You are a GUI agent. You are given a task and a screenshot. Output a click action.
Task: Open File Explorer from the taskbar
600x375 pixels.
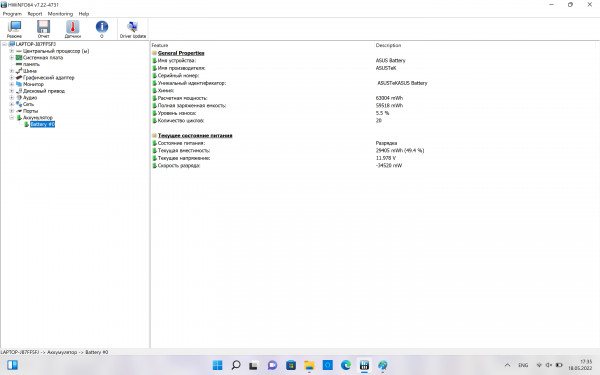(x=309, y=365)
